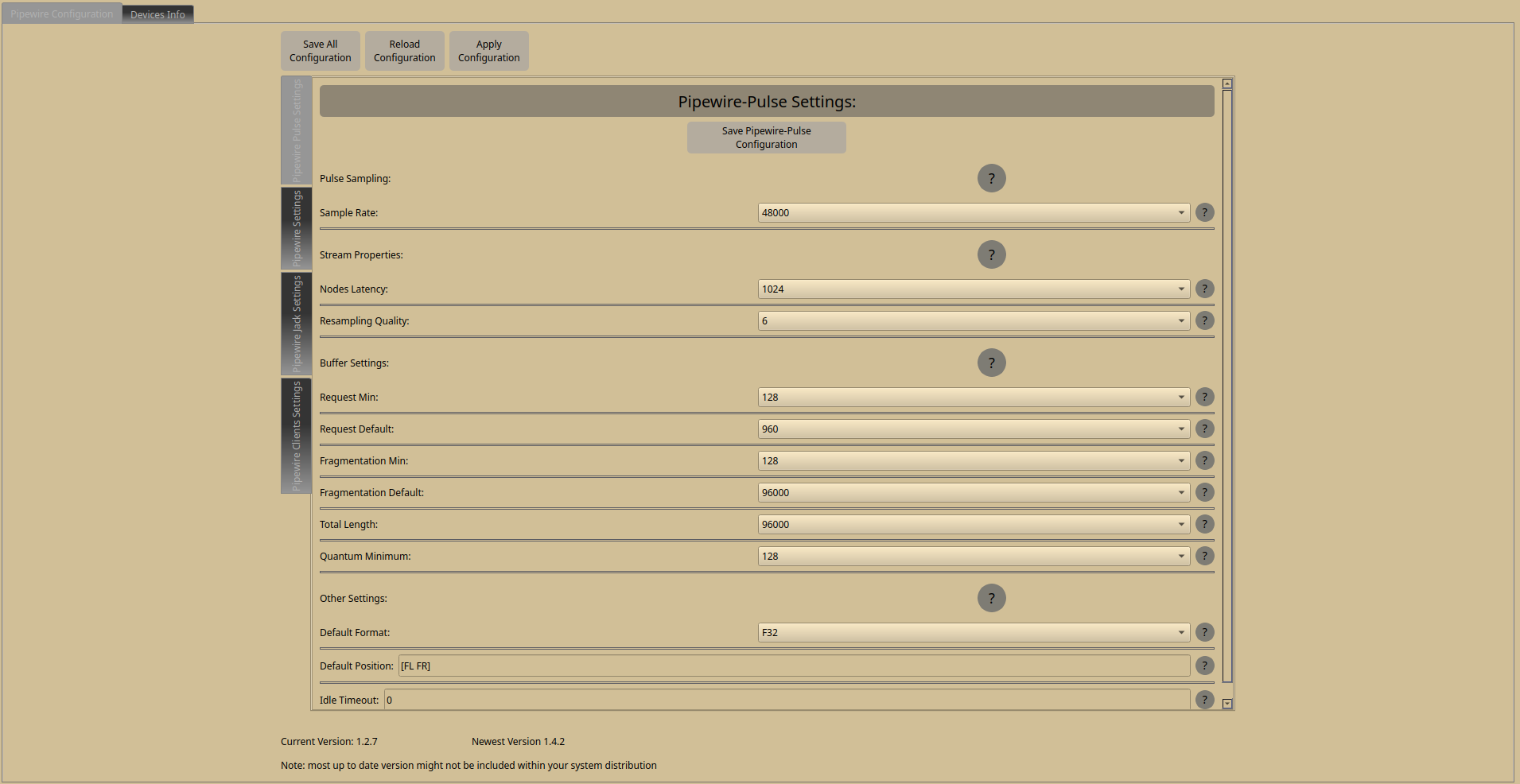Image resolution: width=1520 pixels, height=784 pixels.
Task: Click the 'Default Format:' label
Action: [355, 632]
